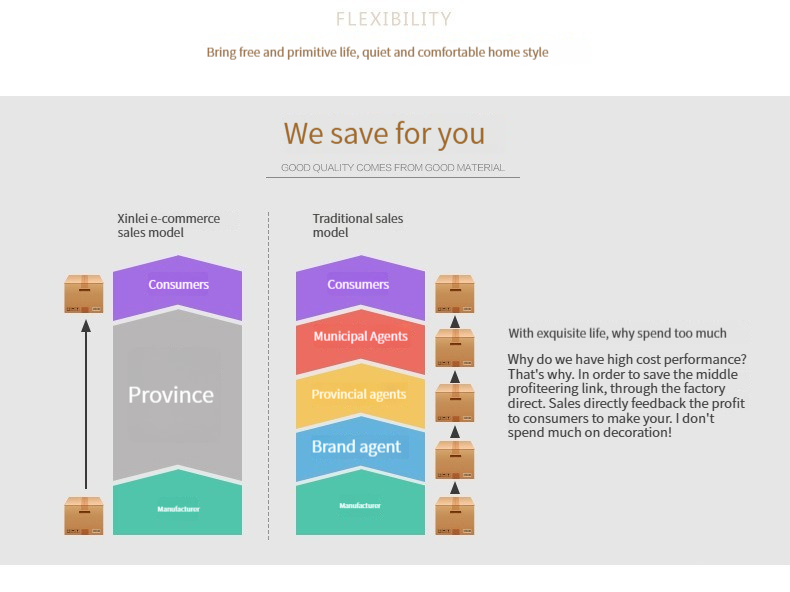The width and height of the screenshot is (790, 592).
Task: Click the small arrow below the Municipal Agents box
Action: point(455,376)
